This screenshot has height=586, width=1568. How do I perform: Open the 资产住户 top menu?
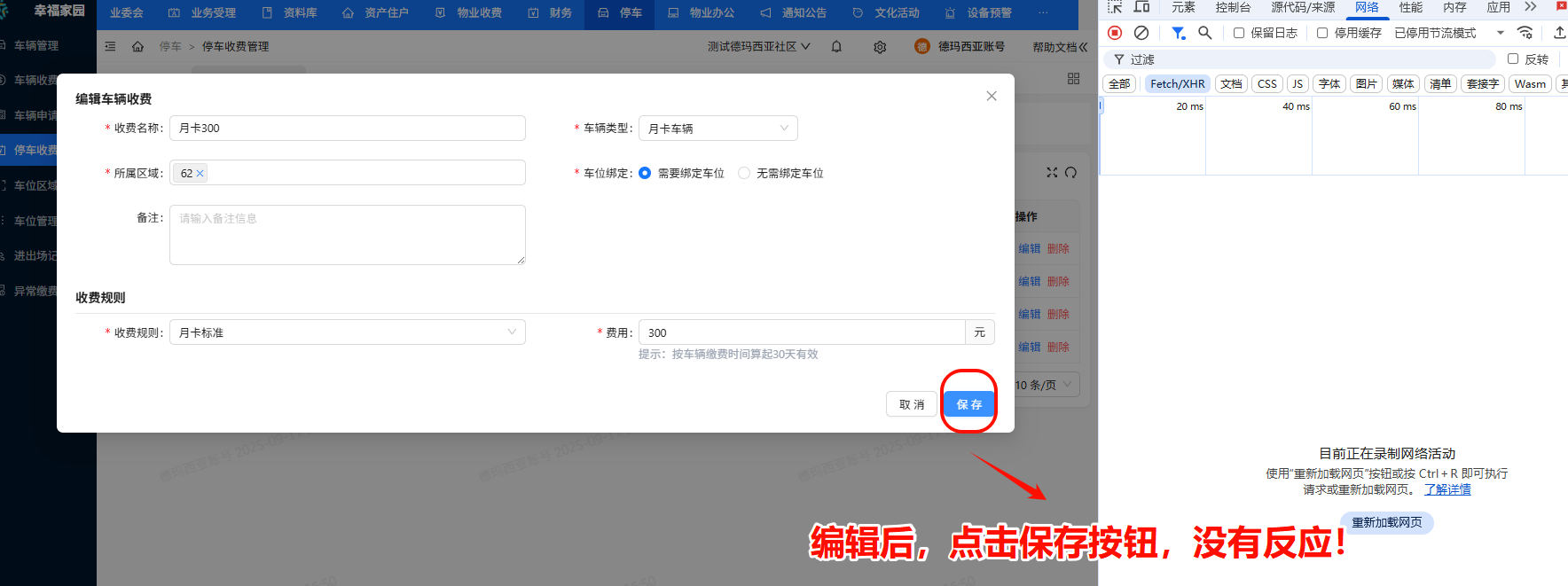coord(376,13)
